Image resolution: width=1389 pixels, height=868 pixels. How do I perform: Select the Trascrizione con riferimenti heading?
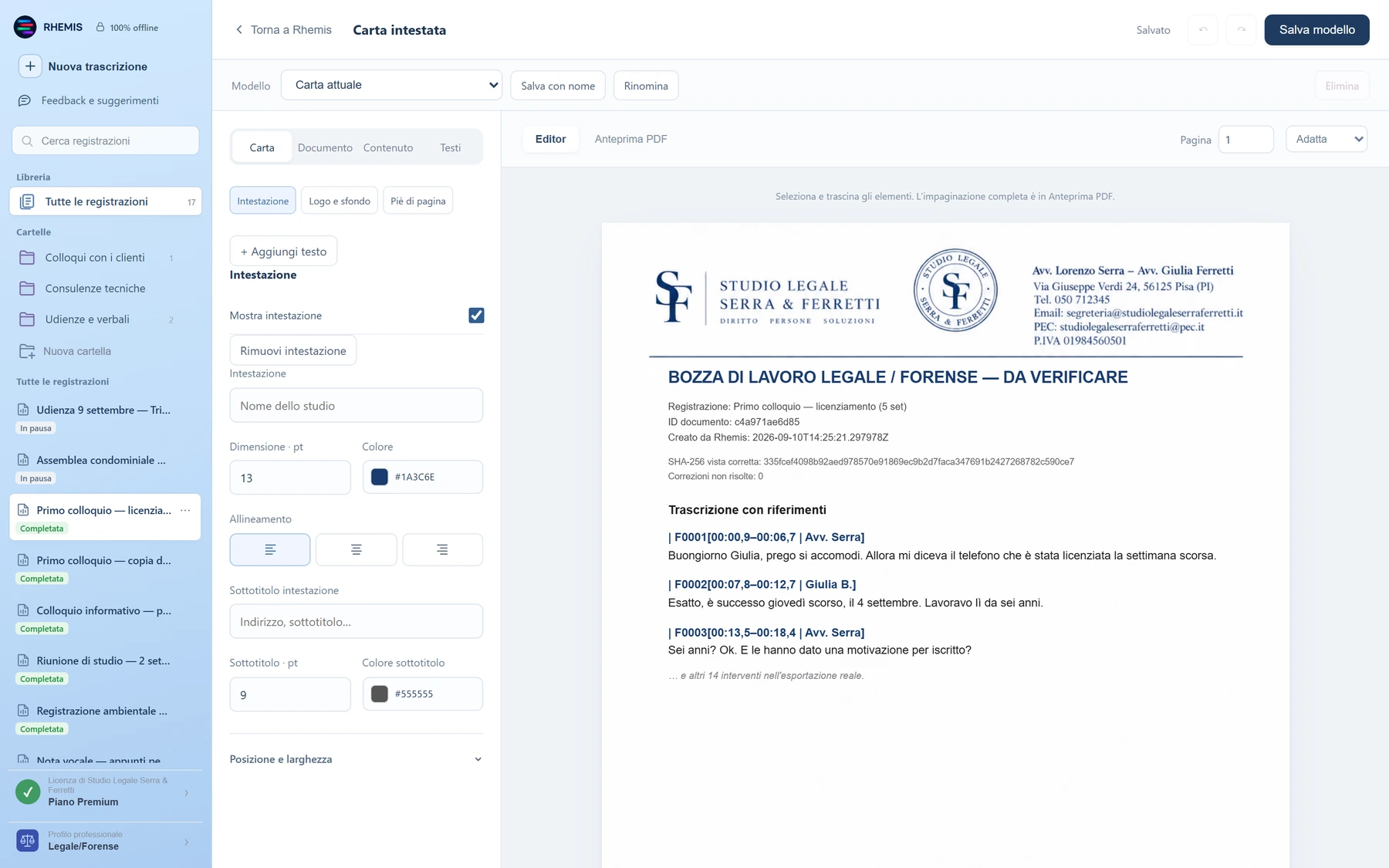click(x=747, y=509)
